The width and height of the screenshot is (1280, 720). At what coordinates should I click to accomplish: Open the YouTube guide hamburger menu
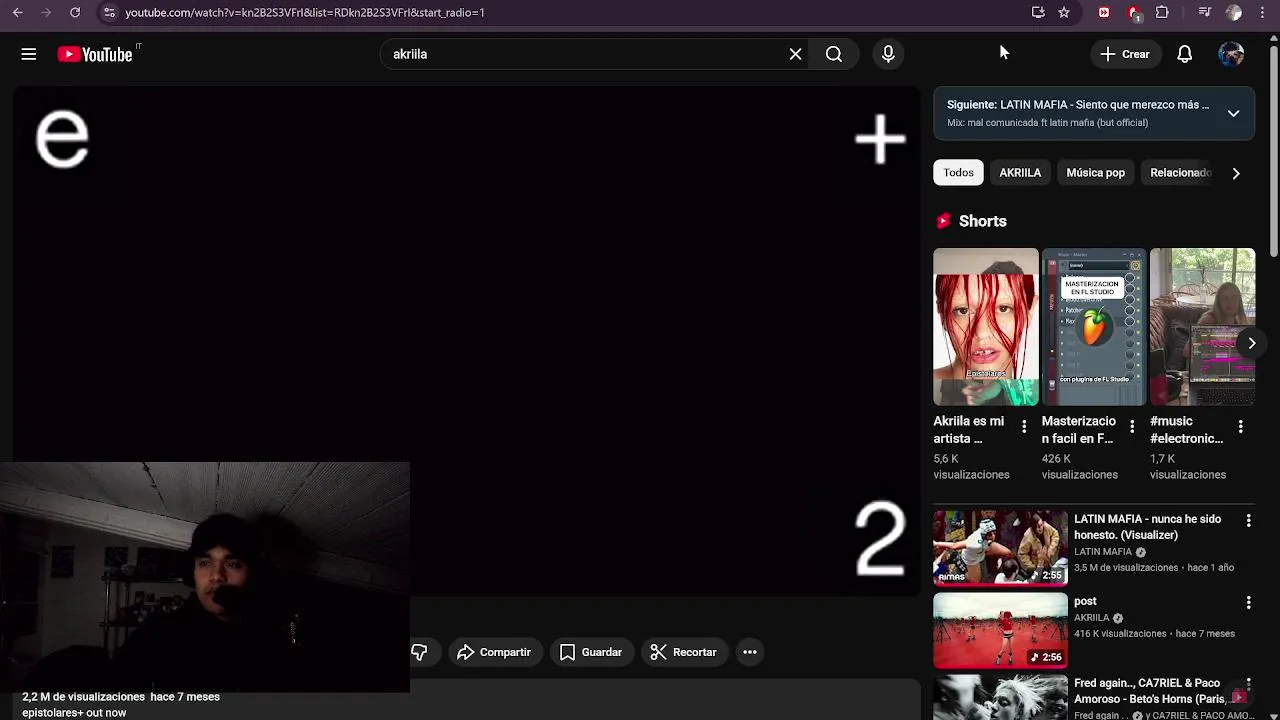[x=29, y=54]
